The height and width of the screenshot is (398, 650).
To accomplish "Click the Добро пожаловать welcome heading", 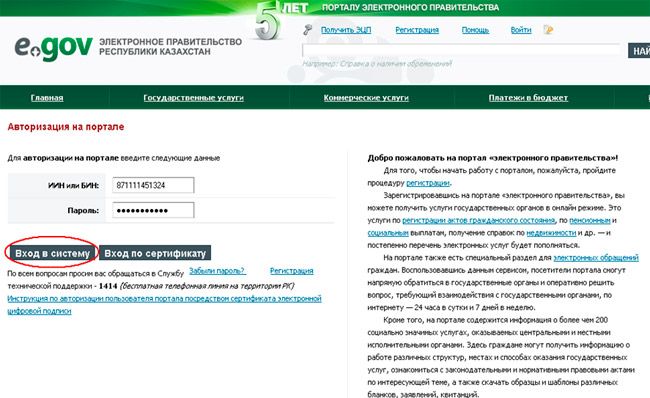I will point(492,158).
